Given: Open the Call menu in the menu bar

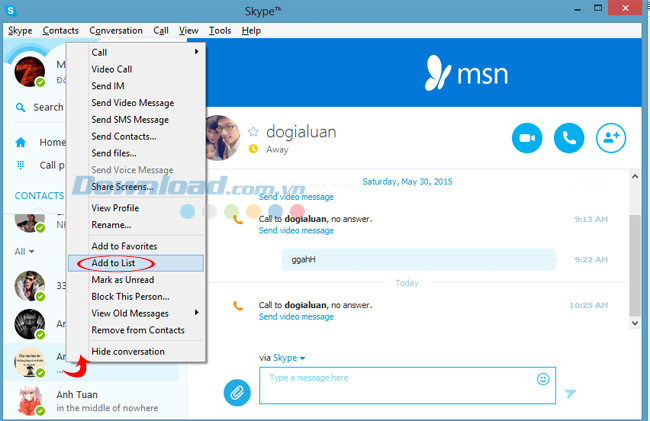Looking at the screenshot, I should [x=161, y=31].
